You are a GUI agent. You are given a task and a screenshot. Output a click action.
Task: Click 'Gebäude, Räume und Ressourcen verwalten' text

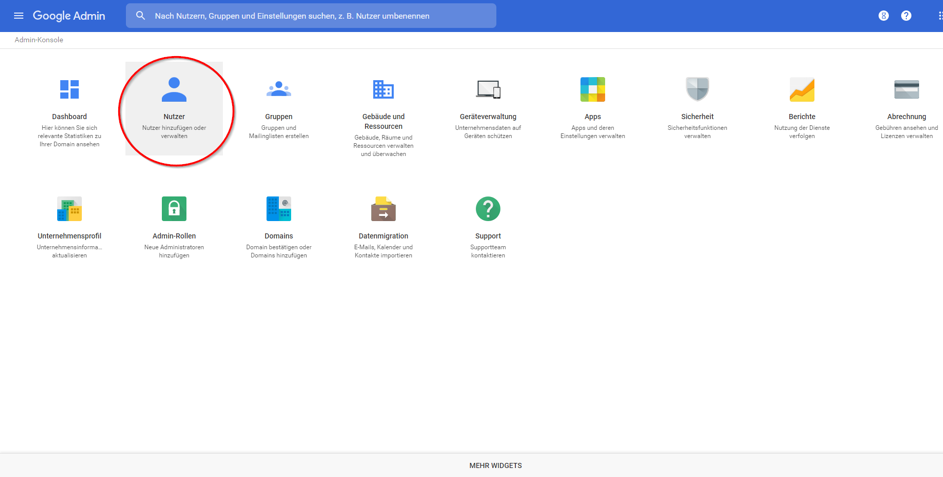click(383, 146)
